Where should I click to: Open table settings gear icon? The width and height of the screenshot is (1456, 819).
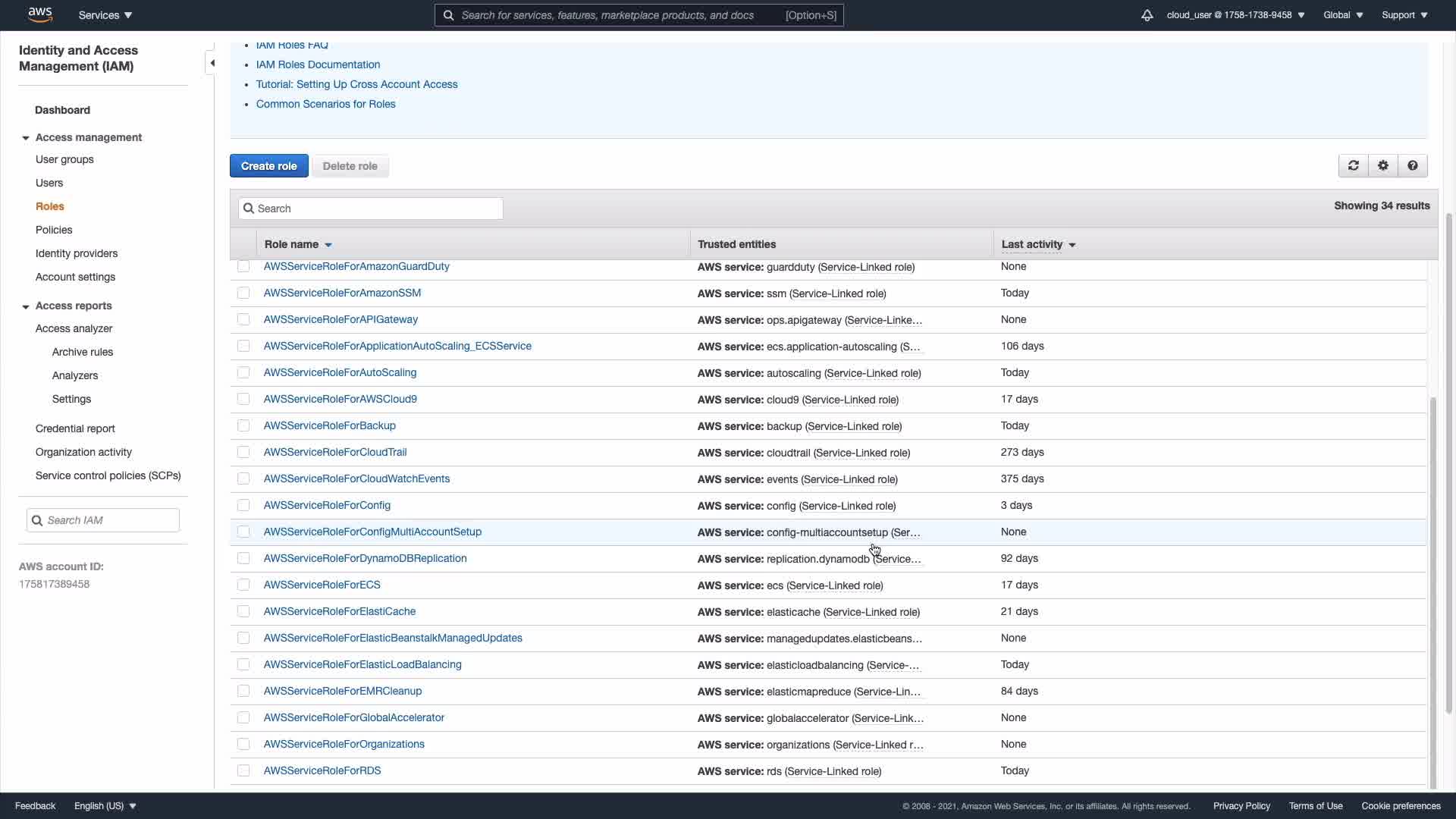tap(1382, 166)
